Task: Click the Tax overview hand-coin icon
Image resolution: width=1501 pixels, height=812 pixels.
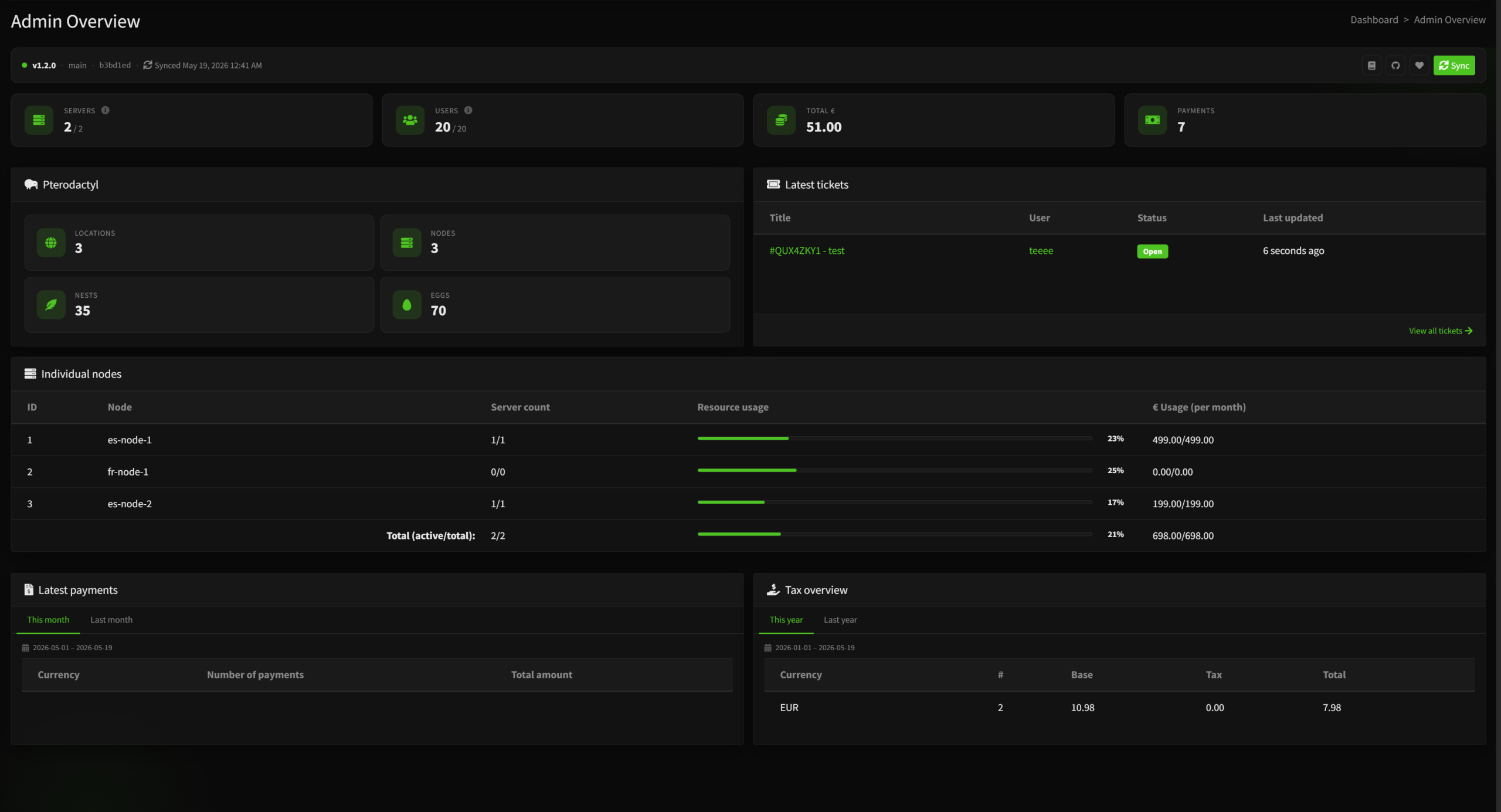Action: click(773, 590)
